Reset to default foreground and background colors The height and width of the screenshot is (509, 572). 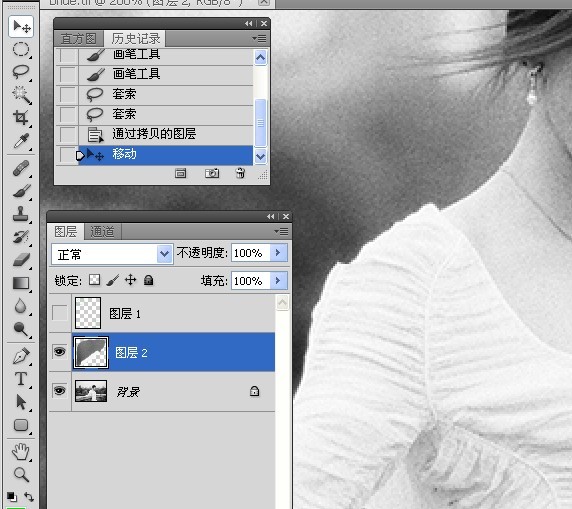point(11,497)
